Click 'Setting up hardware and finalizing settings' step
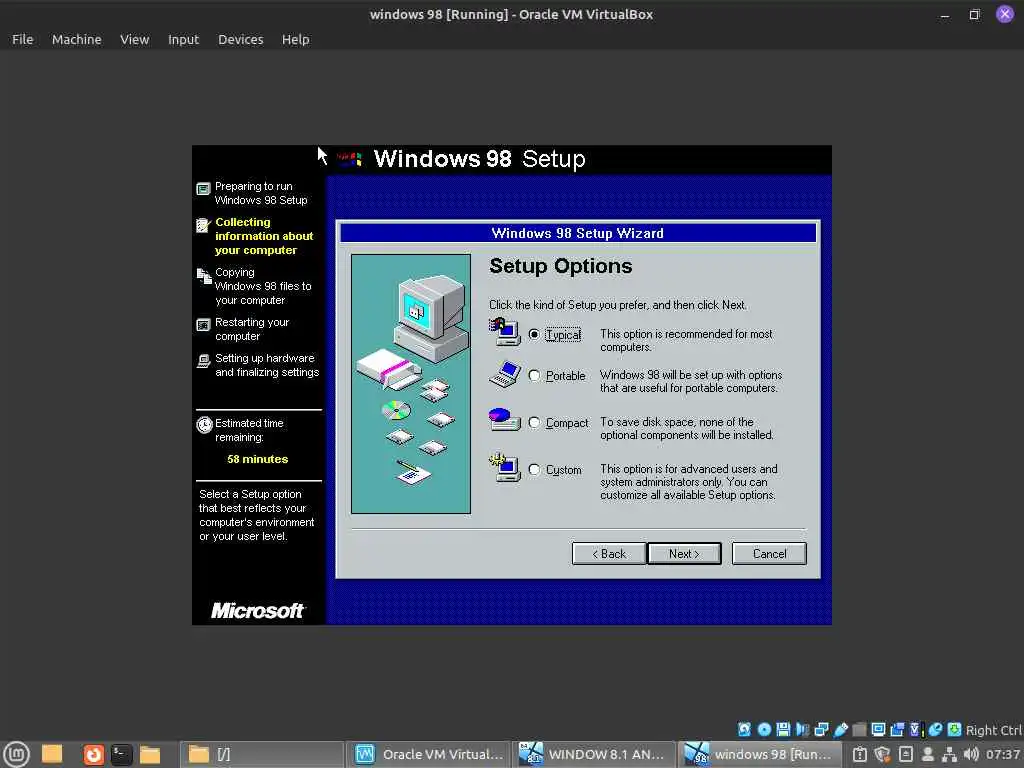Image resolution: width=1024 pixels, height=768 pixels. 266,365
